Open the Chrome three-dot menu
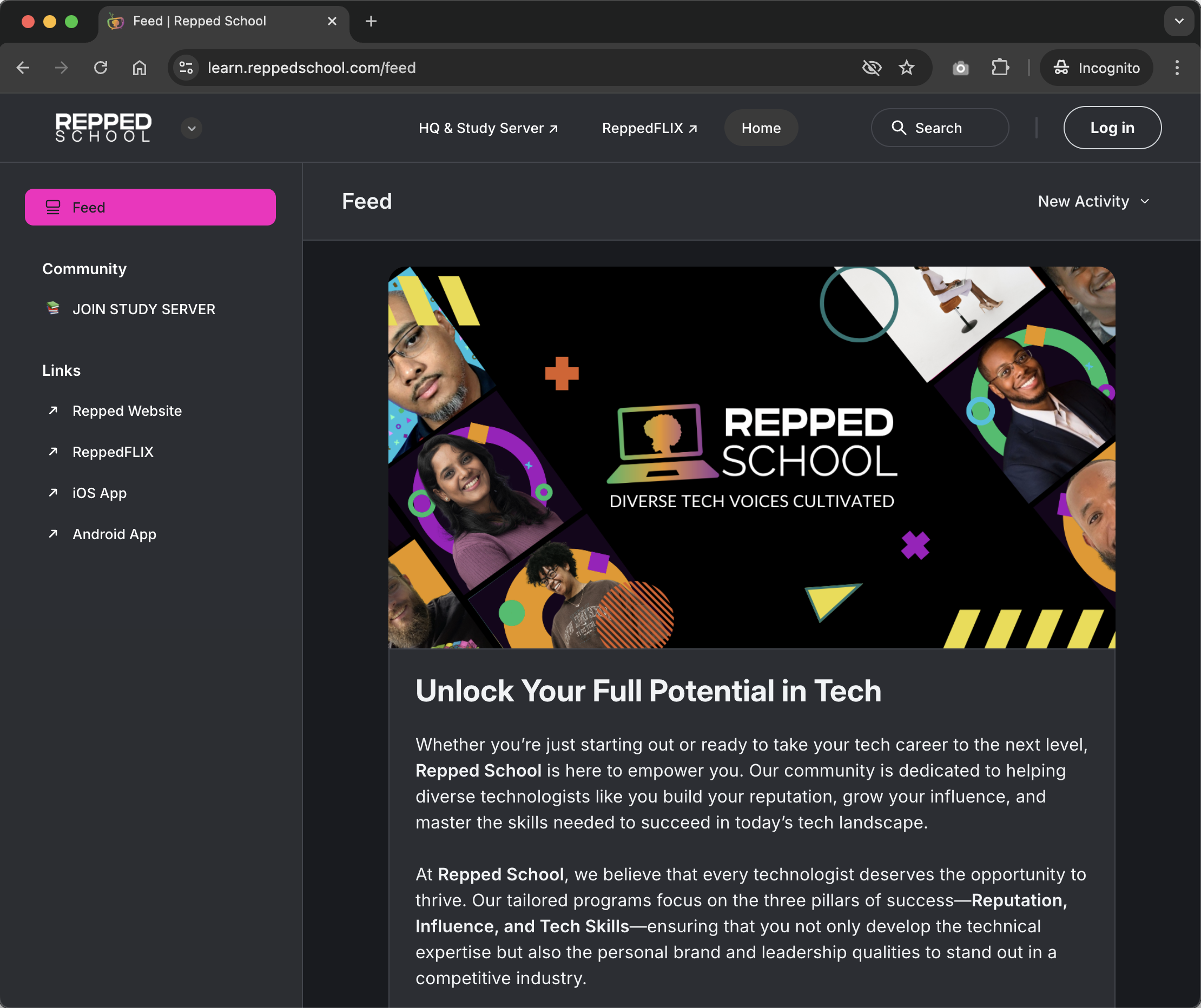Viewport: 1201px width, 1008px height. [1177, 68]
